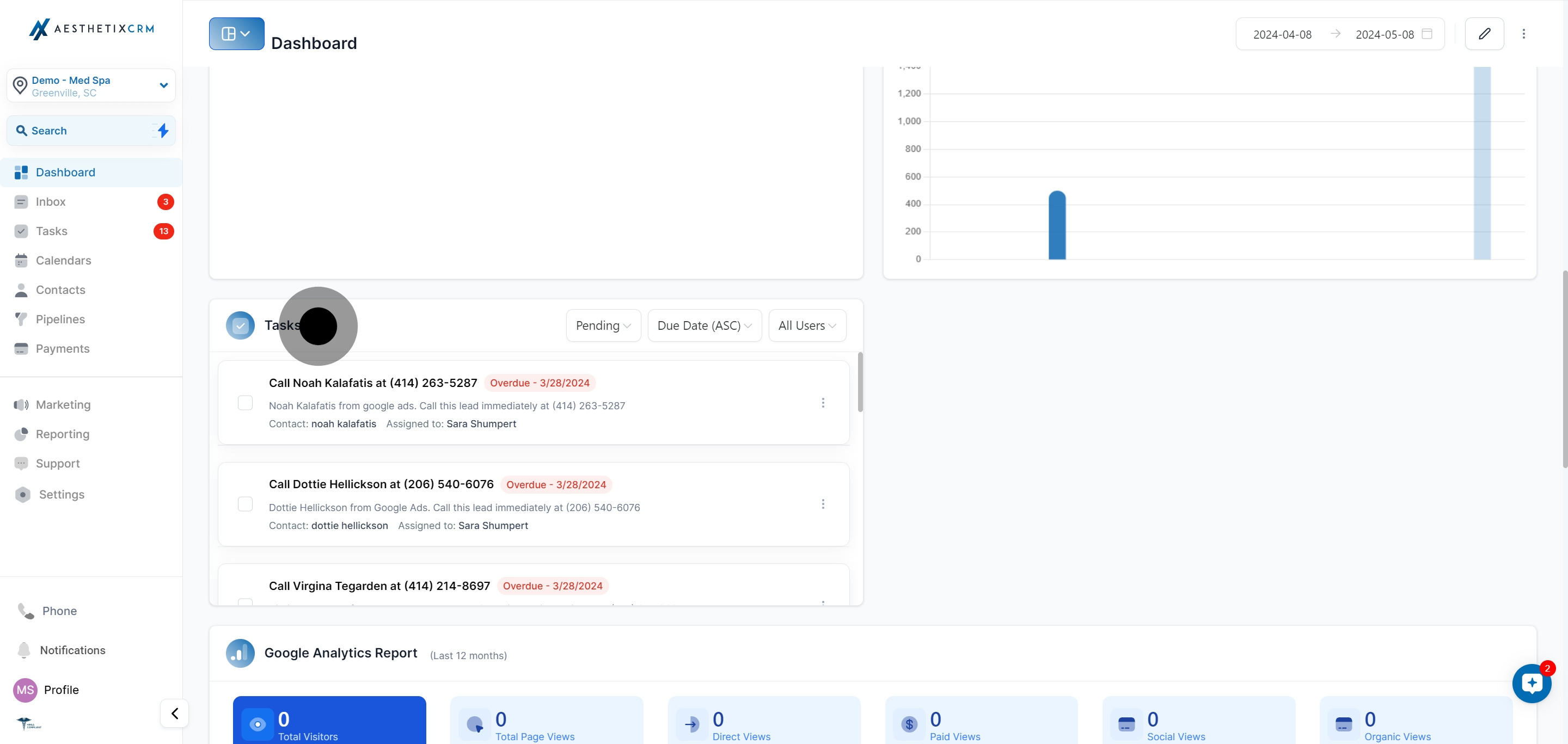Collapse sidebar with left arrow button
The image size is (1568, 744).
[175, 713]
